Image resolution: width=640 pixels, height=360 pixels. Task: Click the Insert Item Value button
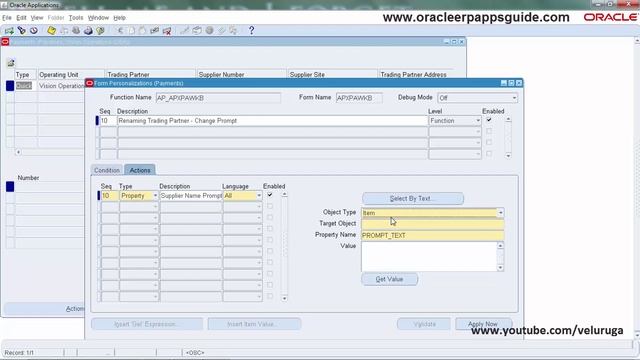click(254, 324)
